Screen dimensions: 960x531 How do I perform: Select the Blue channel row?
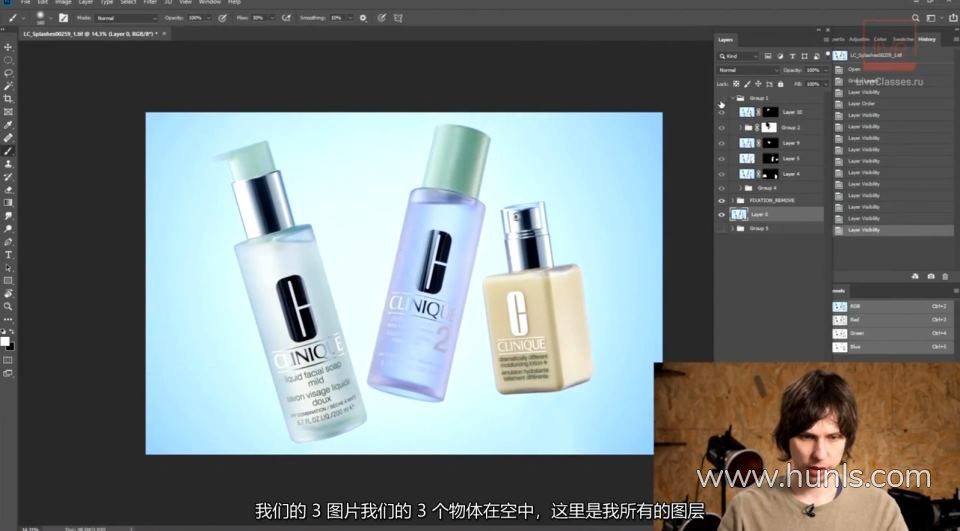click(x=893, y=347)
